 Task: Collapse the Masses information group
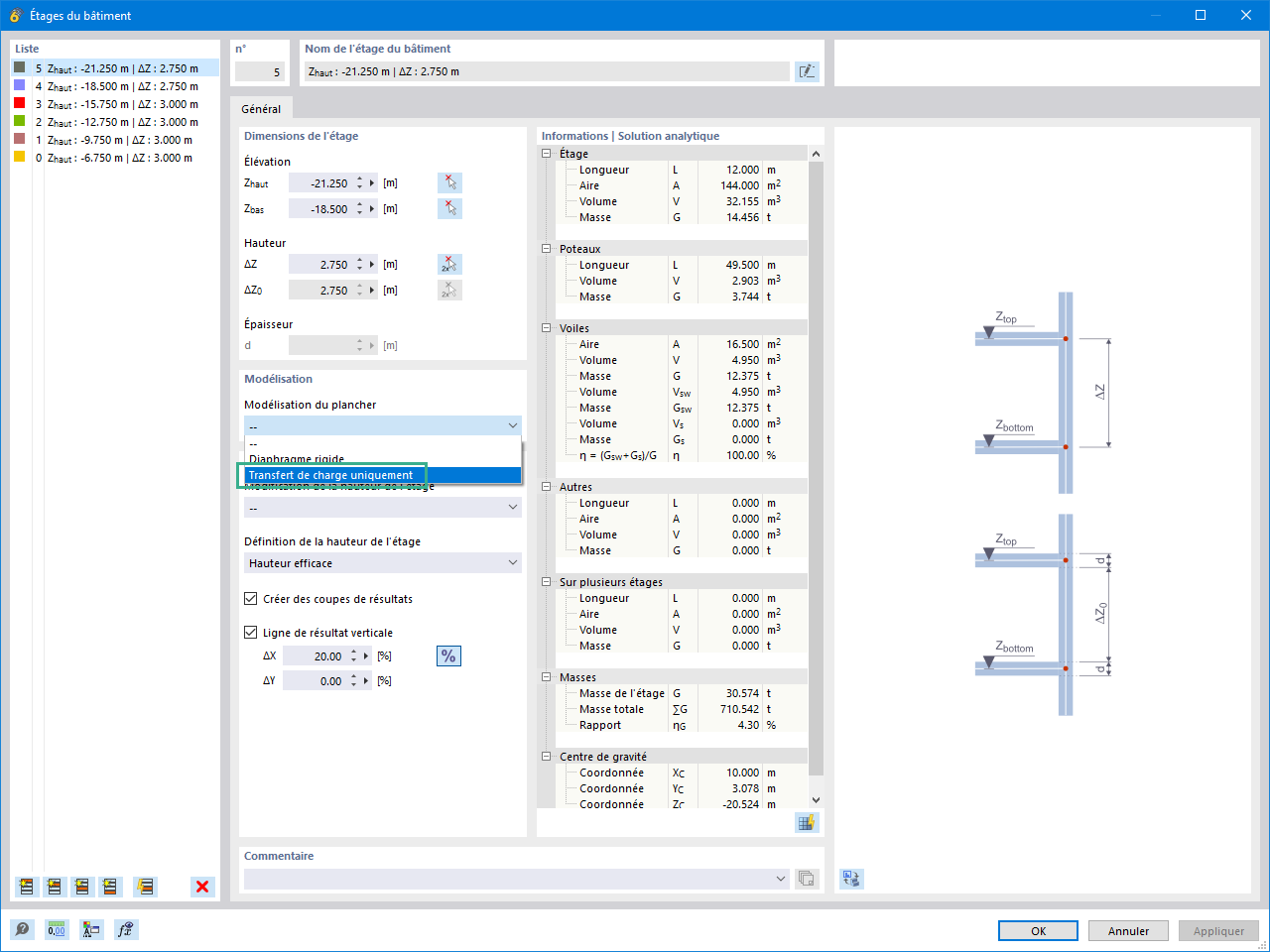click(546, 677)
